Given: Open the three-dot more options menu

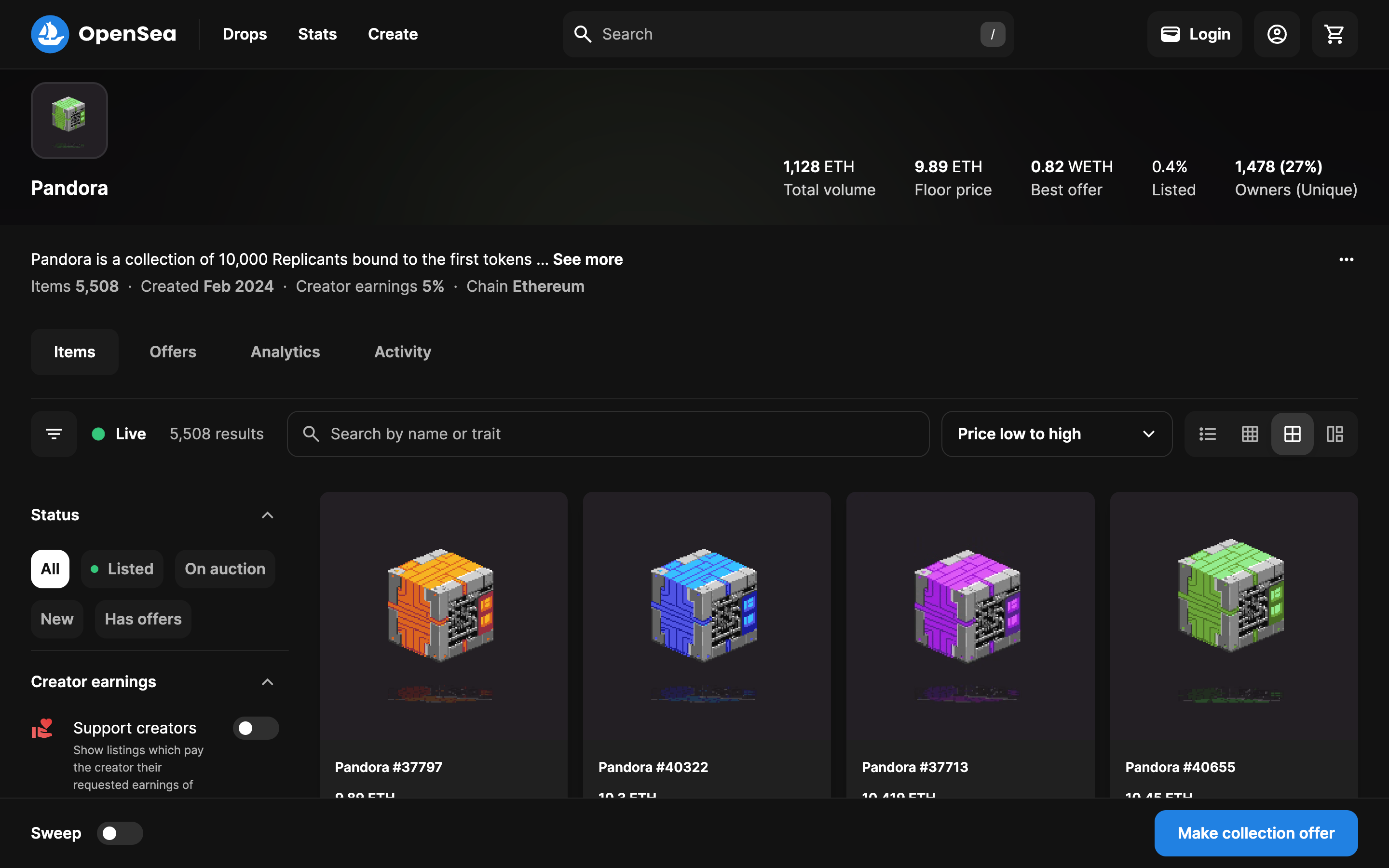Looking at the screenshot, I should [1346, 259].
